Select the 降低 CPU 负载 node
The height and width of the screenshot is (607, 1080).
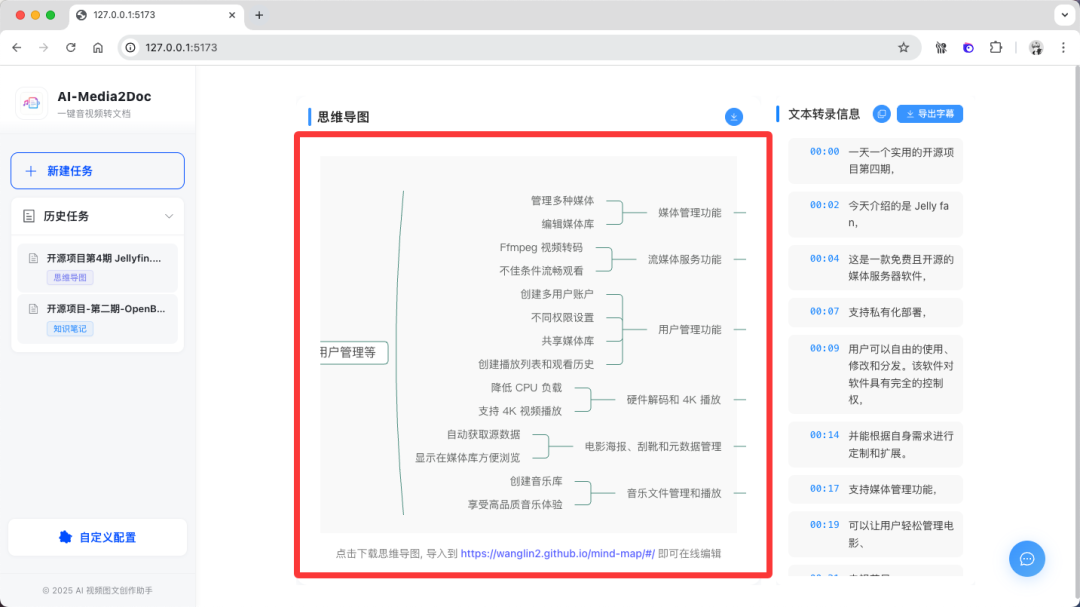(526, 388)
